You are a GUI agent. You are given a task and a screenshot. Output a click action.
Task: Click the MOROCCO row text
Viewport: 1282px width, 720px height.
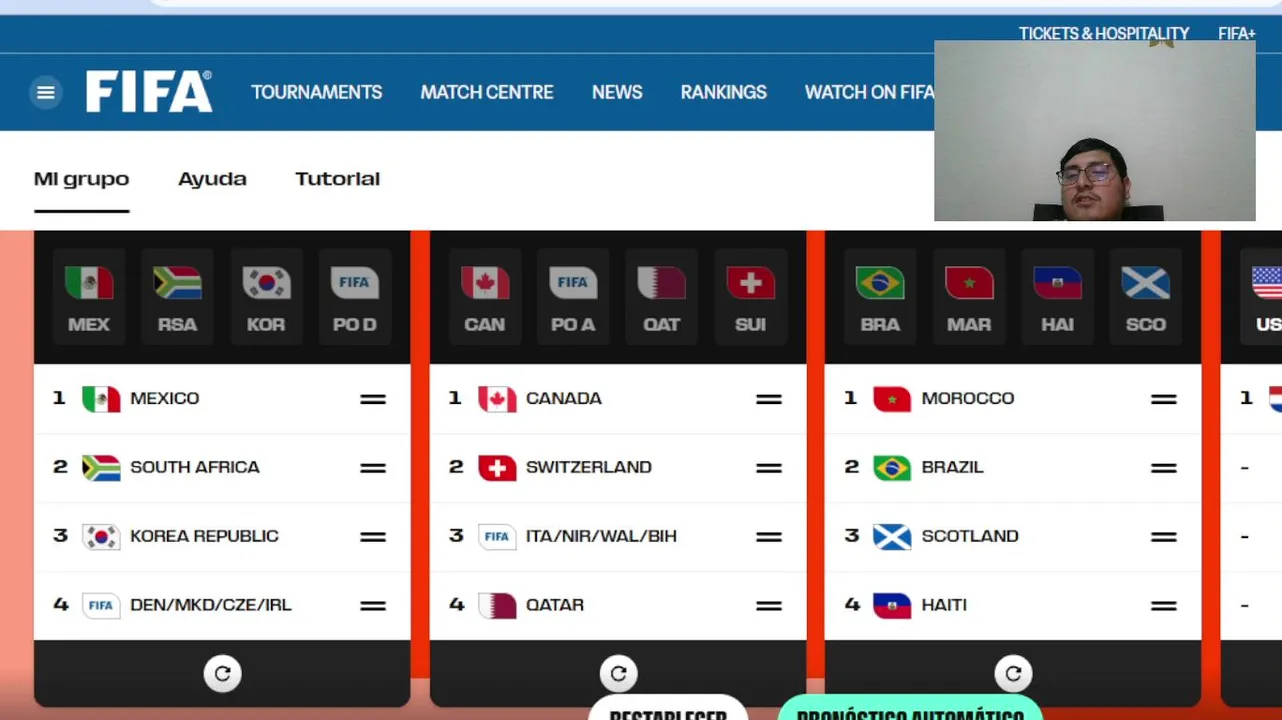point(968,398)
